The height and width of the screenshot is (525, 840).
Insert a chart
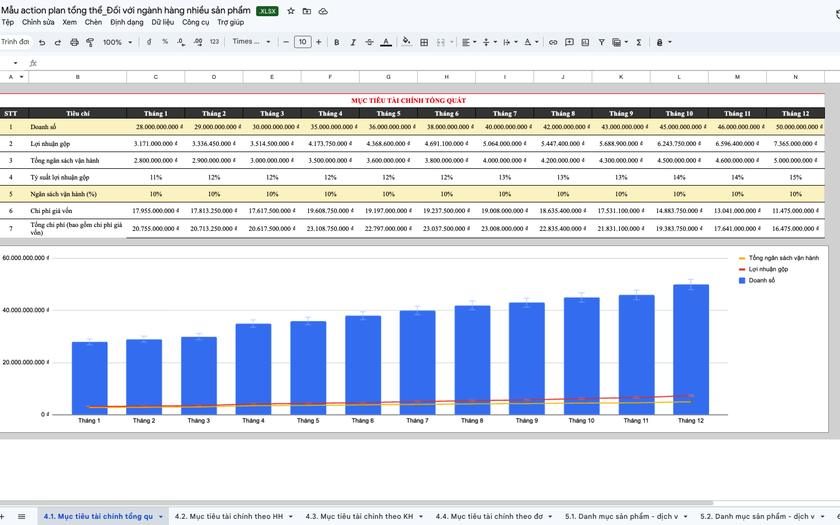click(585, 42)
